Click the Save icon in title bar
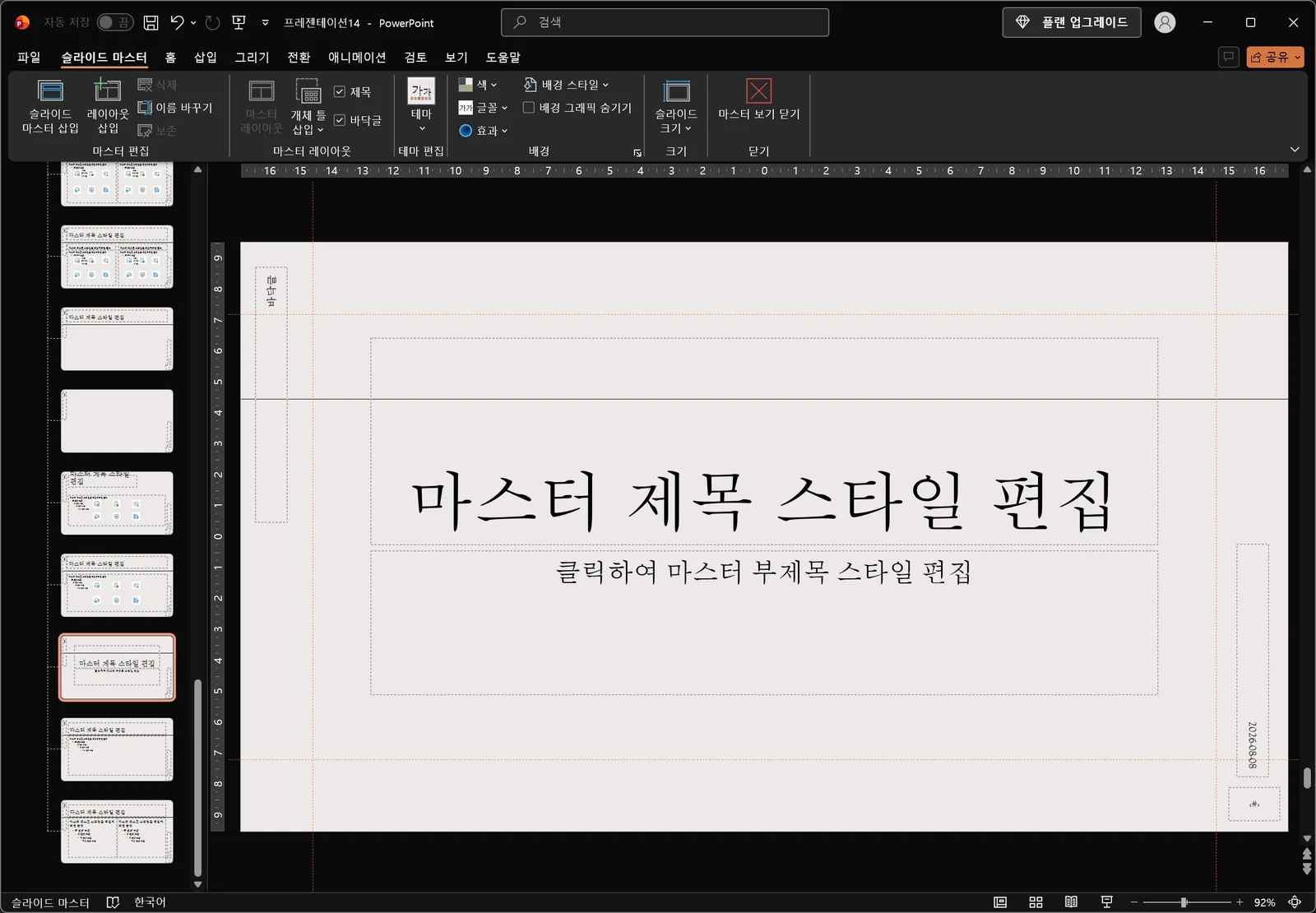The height and width of the screenshot is (913, 1316). click(151, 23)
